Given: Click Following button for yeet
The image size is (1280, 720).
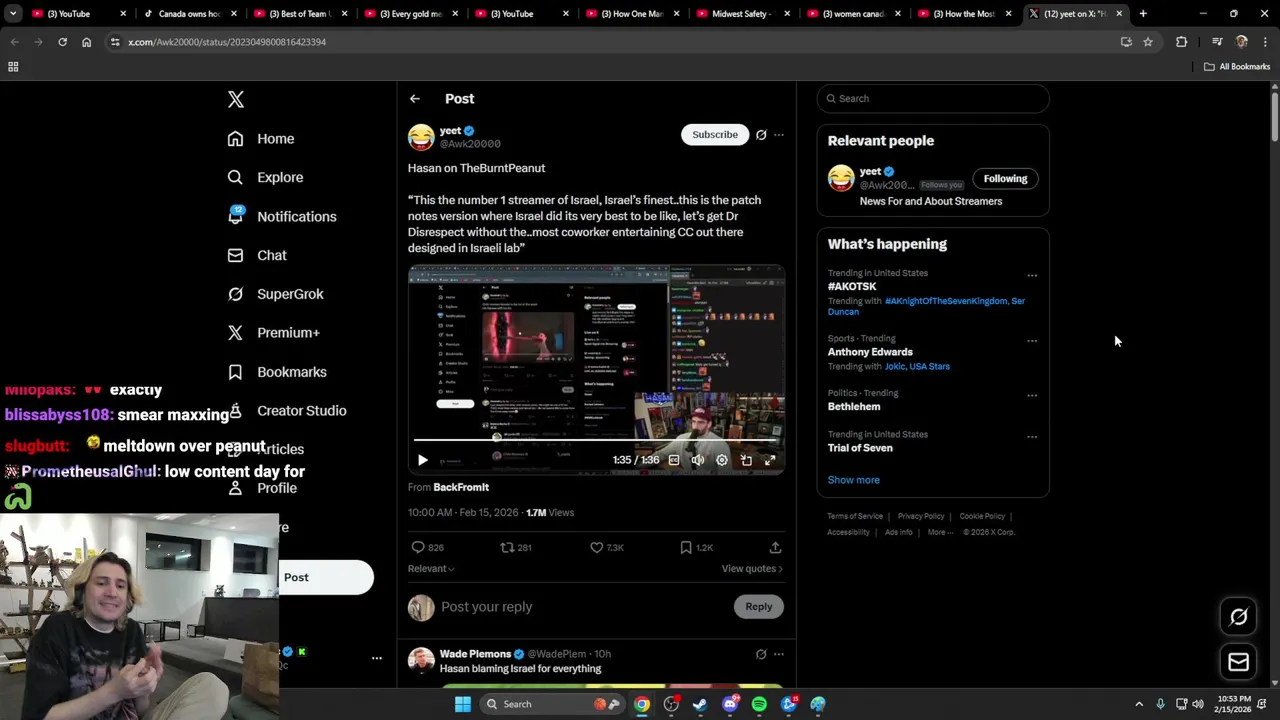Looking at the screenshot, I should click(1005, 179).
